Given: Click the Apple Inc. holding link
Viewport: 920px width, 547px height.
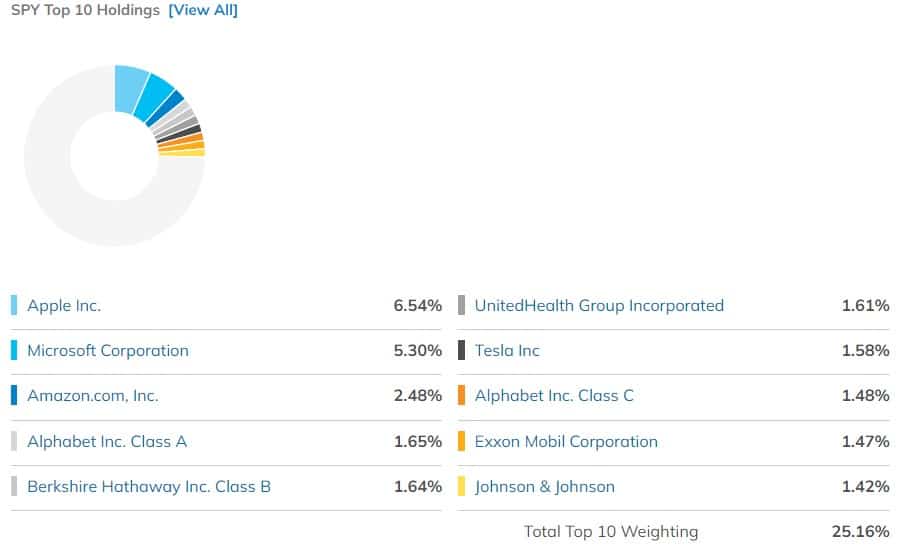Looking at the screenshot, I should [x=64, y=305].
